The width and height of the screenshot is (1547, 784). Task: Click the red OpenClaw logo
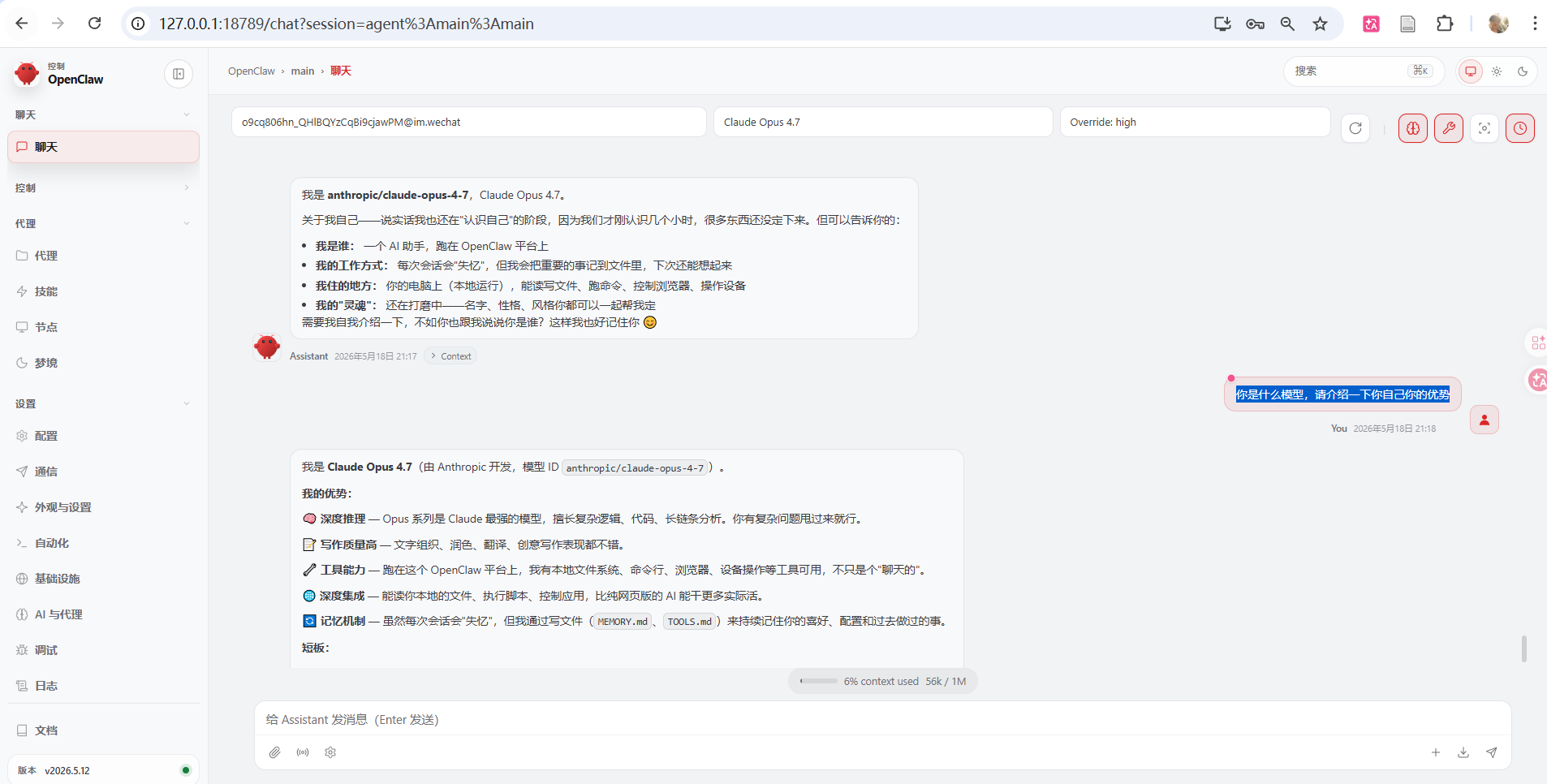(x=27, y=74)
